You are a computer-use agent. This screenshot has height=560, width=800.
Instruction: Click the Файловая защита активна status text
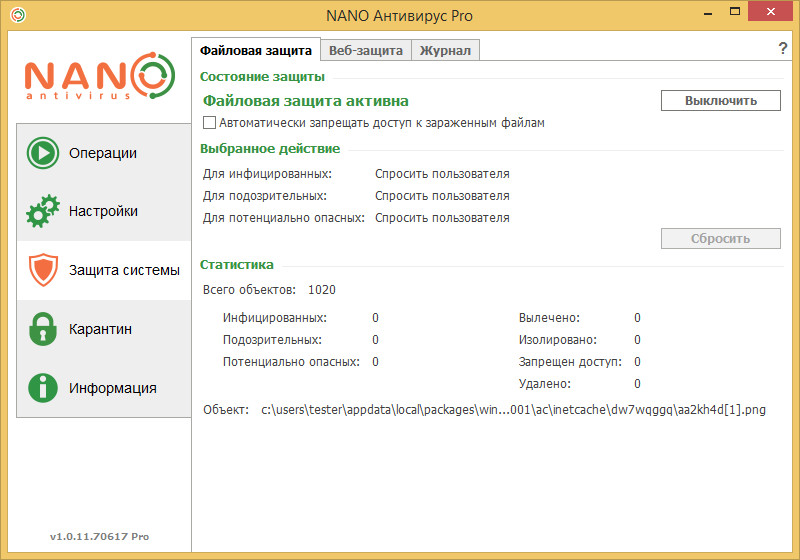click(x=306, y=101)
